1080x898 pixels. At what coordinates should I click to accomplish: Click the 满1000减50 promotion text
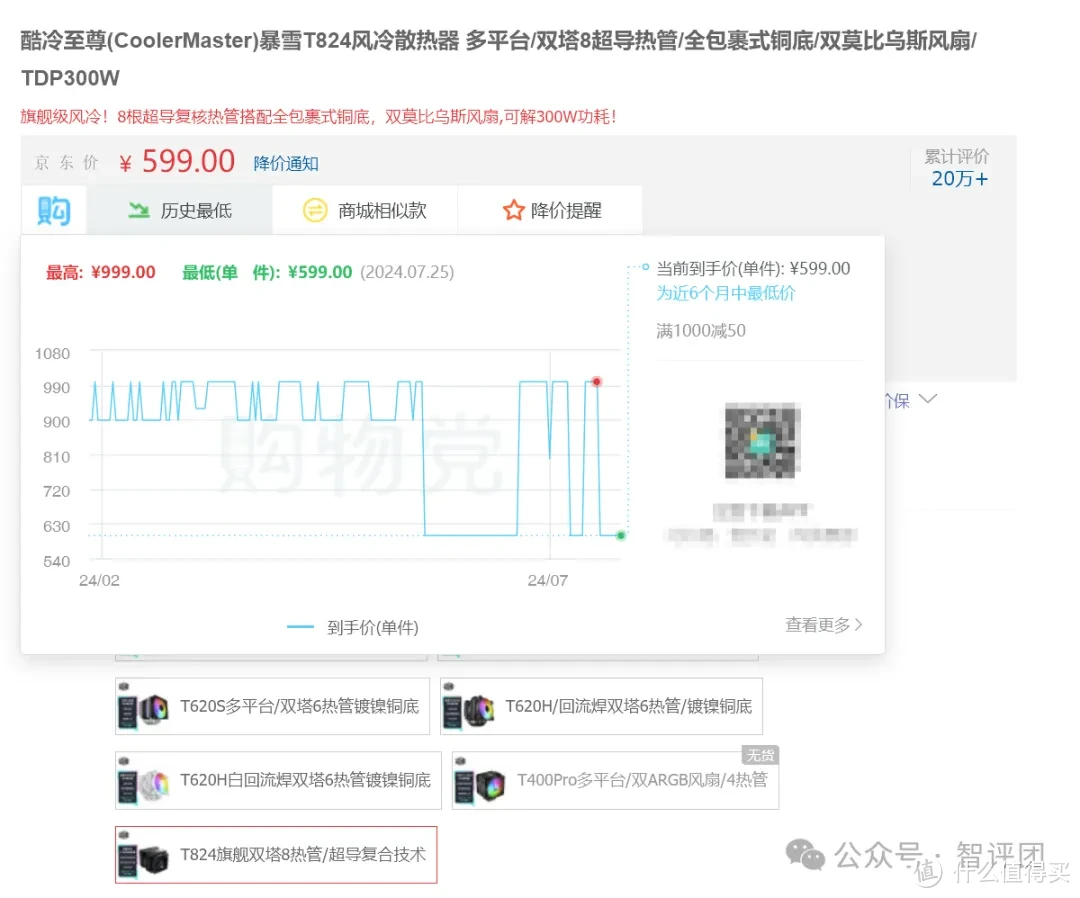700,331
